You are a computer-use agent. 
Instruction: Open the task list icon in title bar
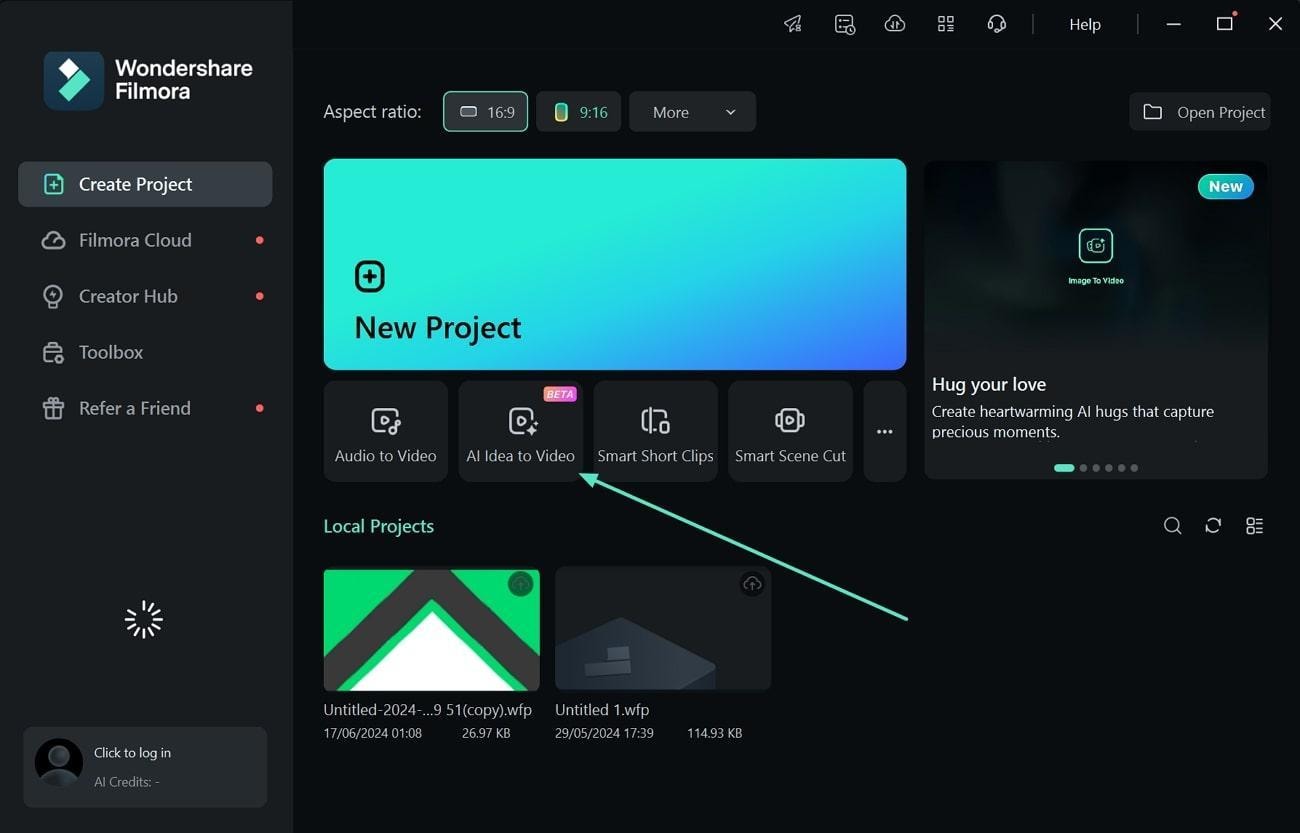[x=845, y=24]
